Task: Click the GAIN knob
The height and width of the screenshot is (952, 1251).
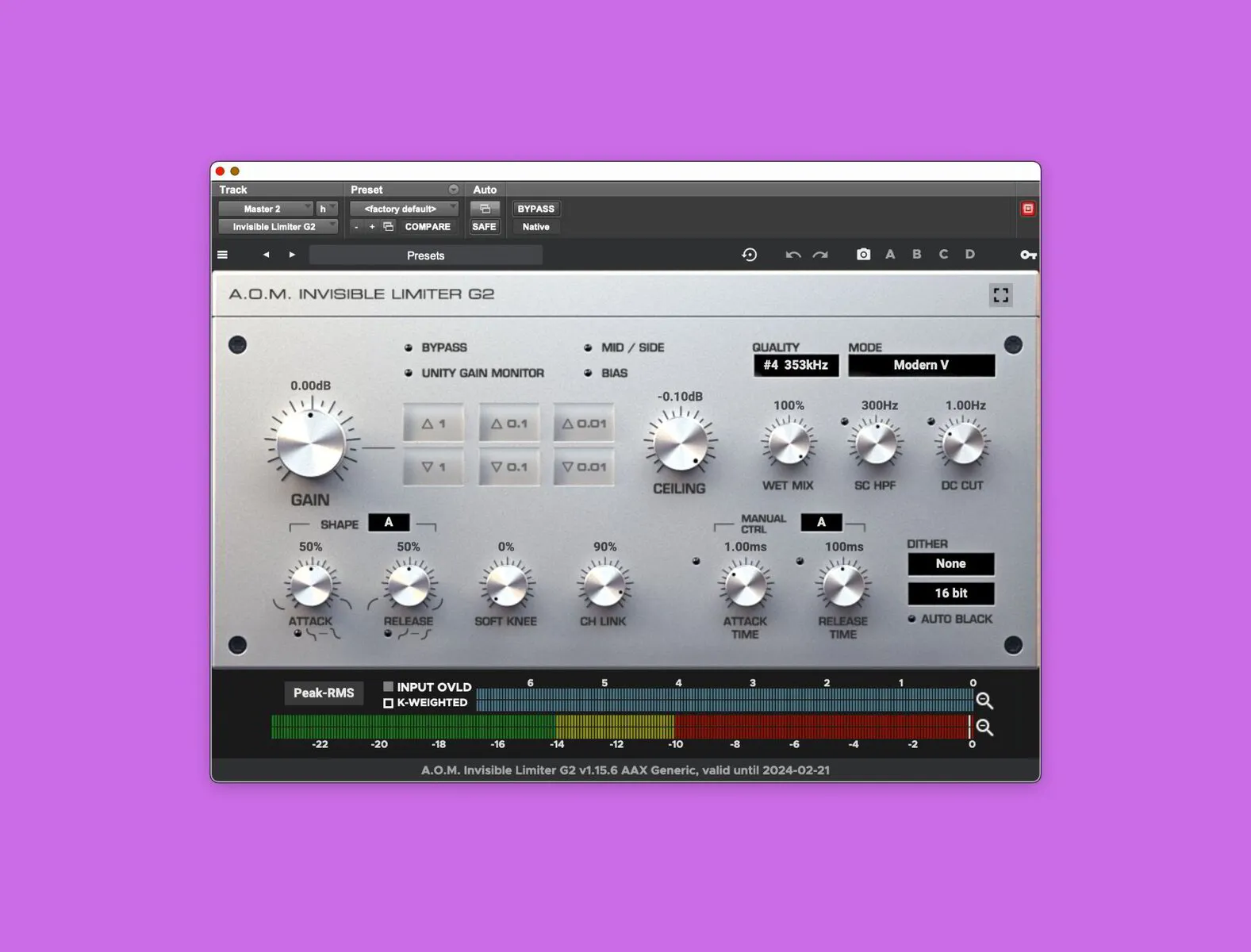Action: pyautogui.click(x=310, y=443)
